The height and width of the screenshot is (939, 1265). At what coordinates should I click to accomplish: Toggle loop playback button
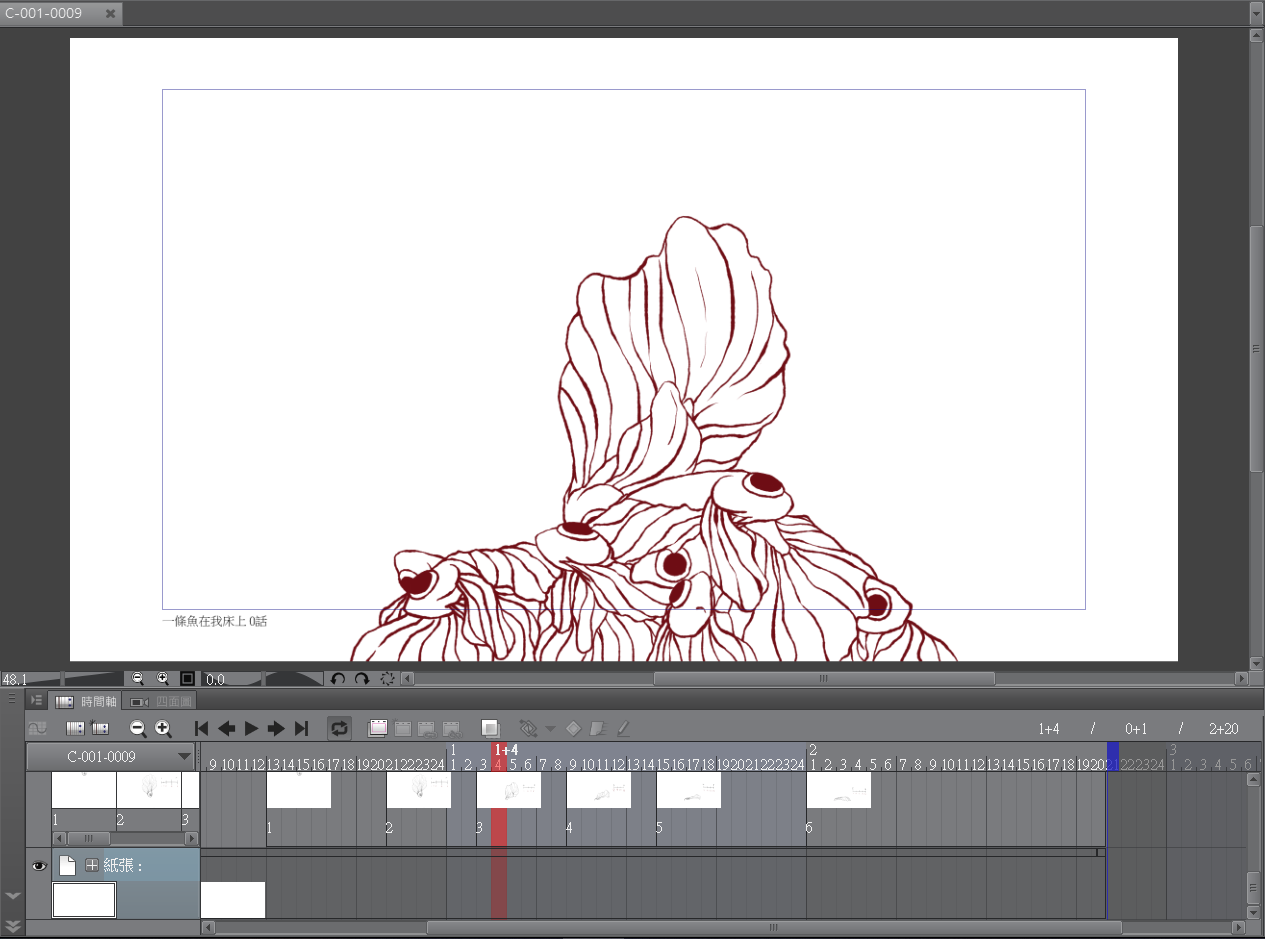[x=339, y=729]
